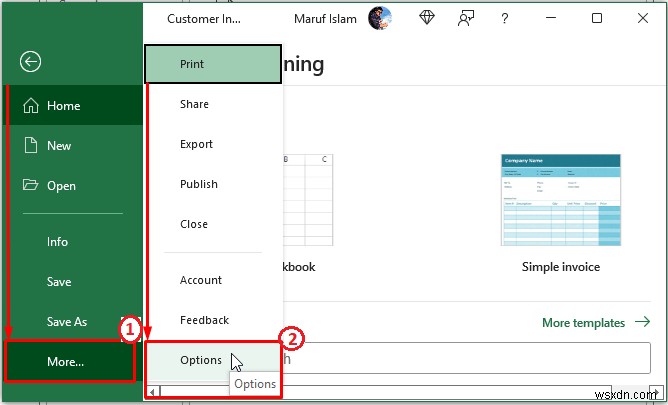Screen dimensions: 668x405
Task: Minimize the Excel window
Action: [x=551, y=18]
